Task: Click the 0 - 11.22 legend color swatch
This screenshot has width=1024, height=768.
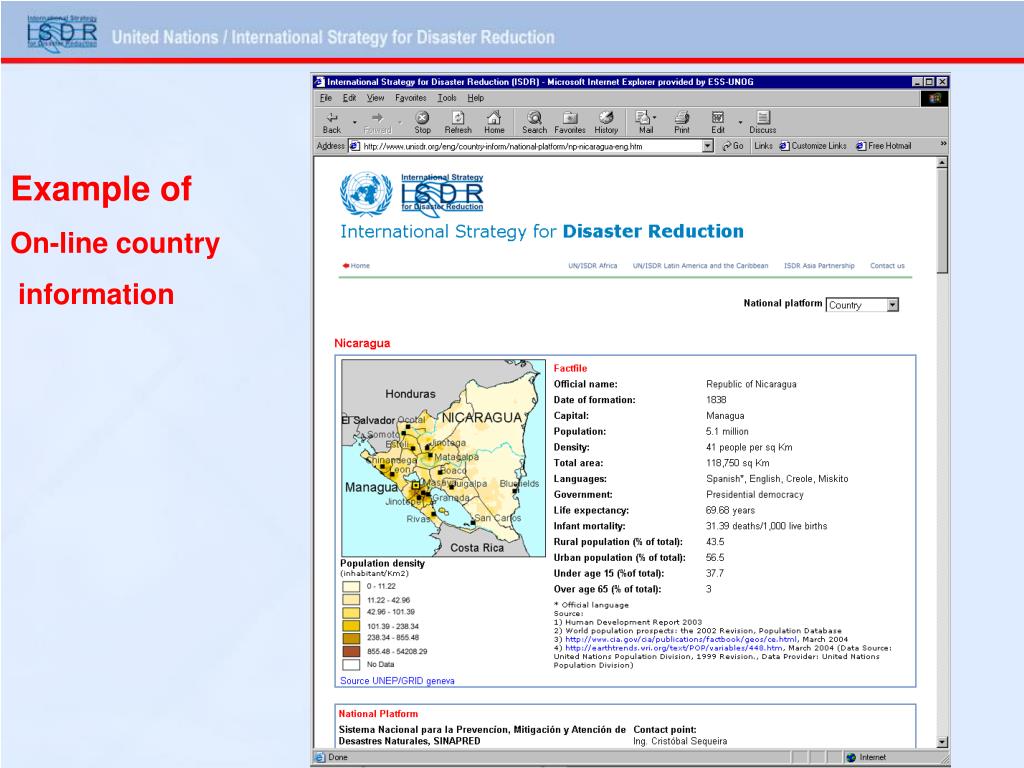Action: pyautogui.click(x=351, y=586)
